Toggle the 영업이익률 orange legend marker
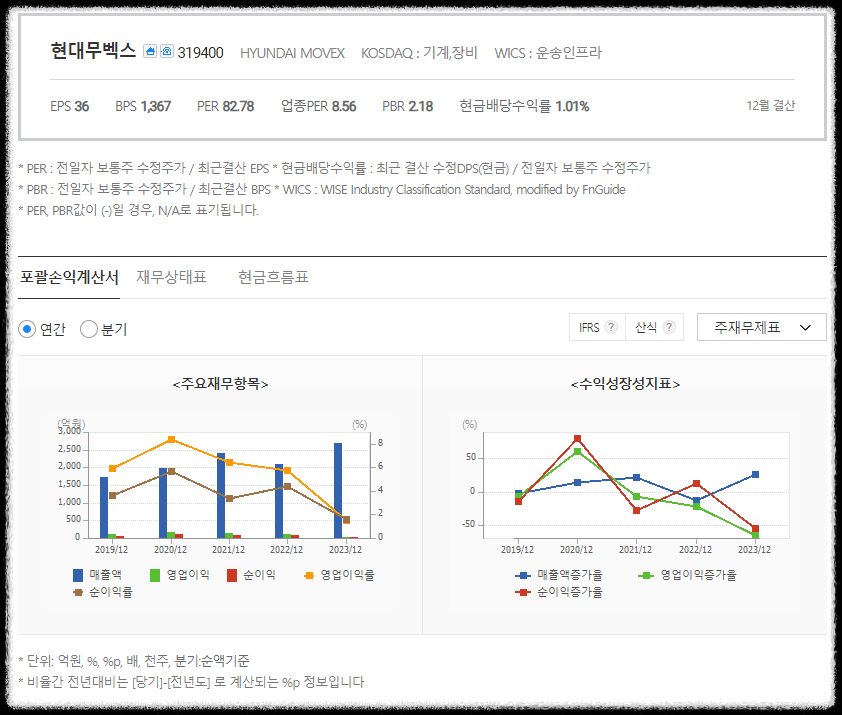The image size is (842, 715). pos(309,575)
